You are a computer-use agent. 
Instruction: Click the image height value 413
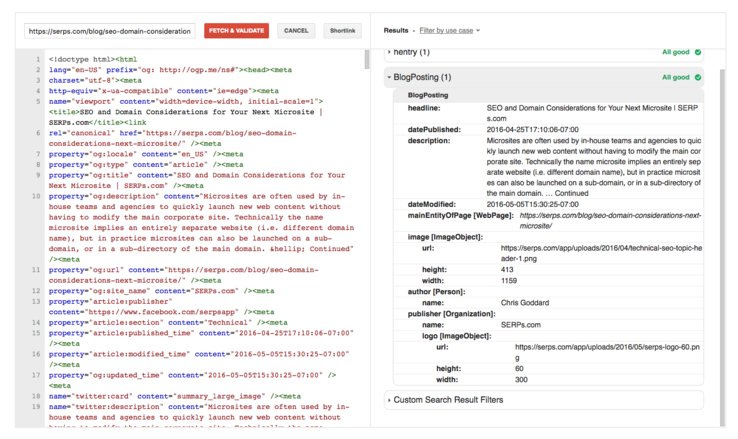[507, 270]
